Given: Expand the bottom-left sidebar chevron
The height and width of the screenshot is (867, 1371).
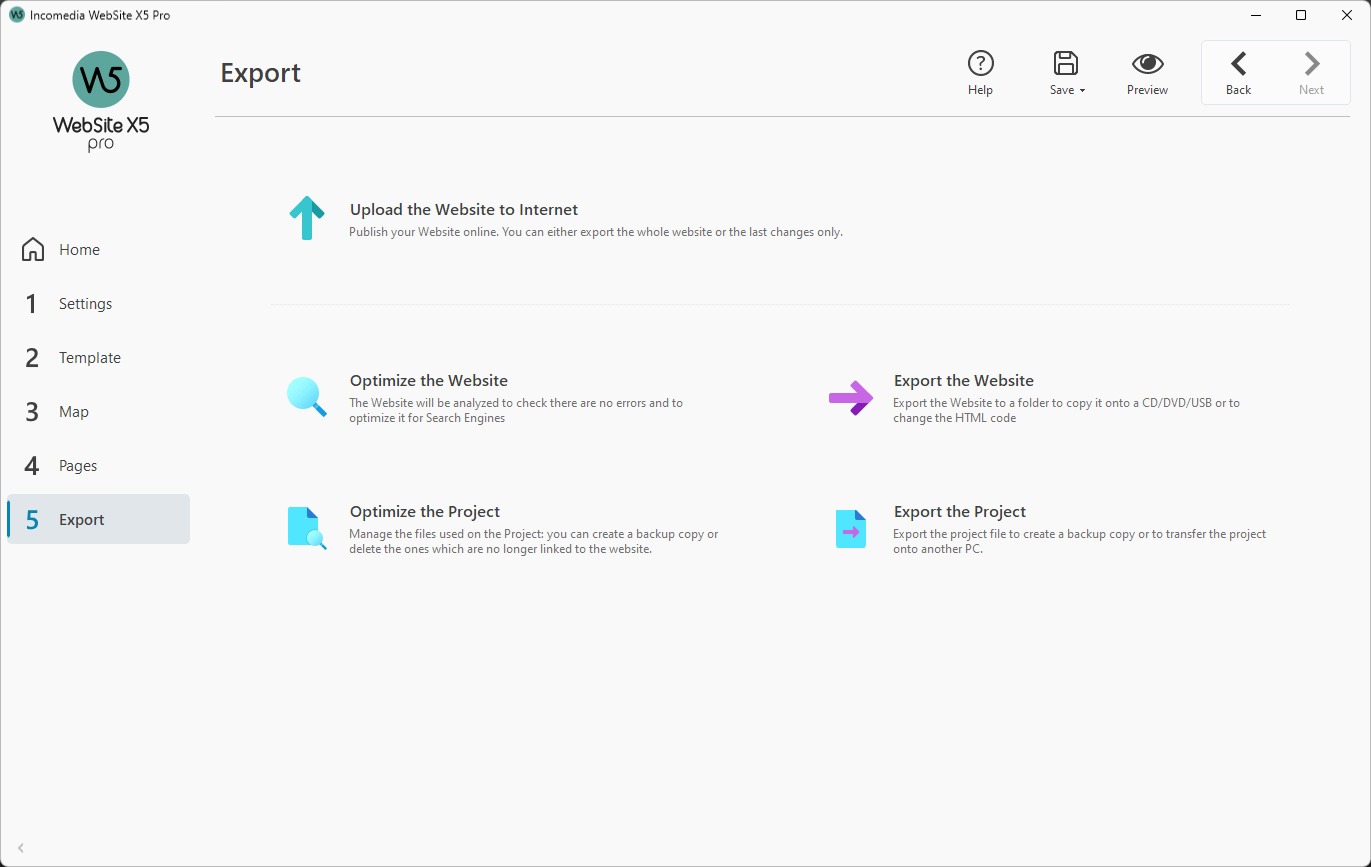Looking at the screenshot, I should [20, 847].
